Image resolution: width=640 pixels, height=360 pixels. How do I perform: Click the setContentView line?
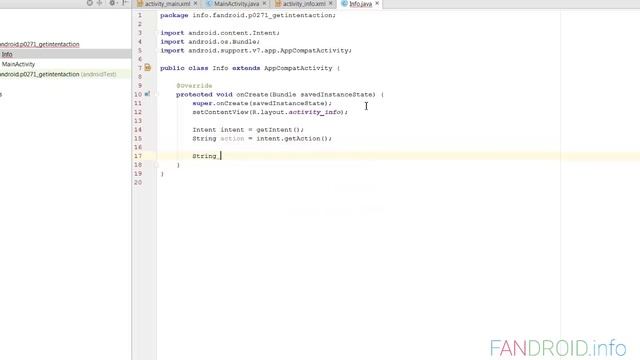pyautogui.click(x=270, y=112)
